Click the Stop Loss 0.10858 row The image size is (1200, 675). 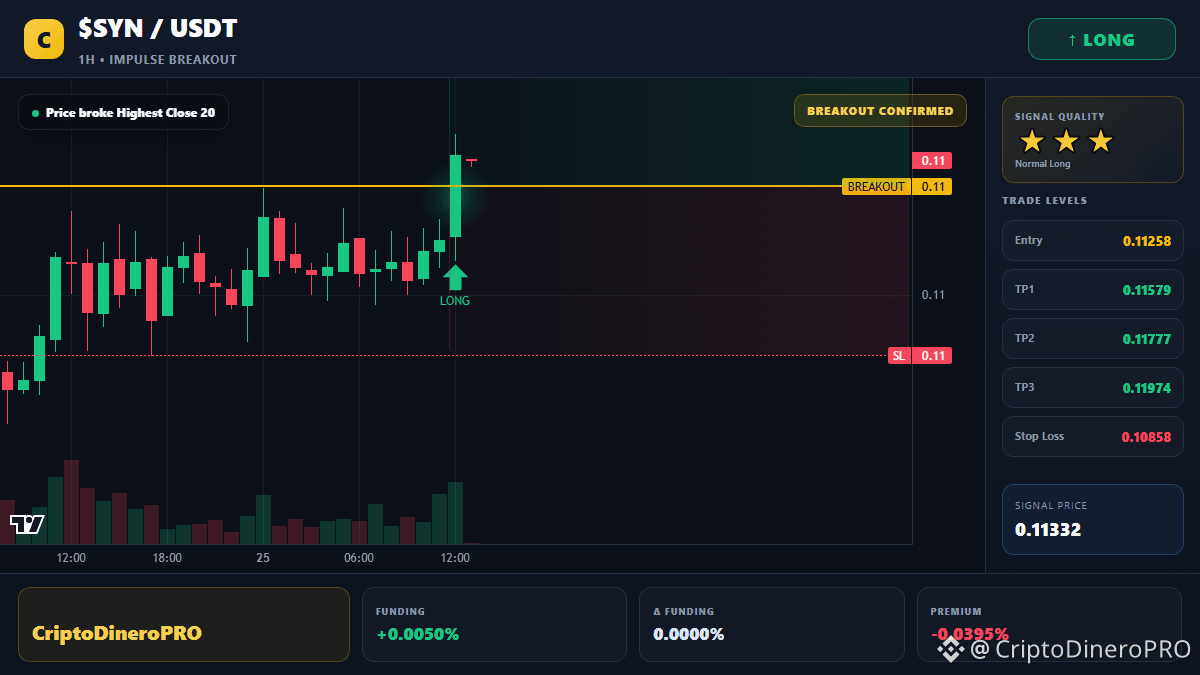point(1093,436)
